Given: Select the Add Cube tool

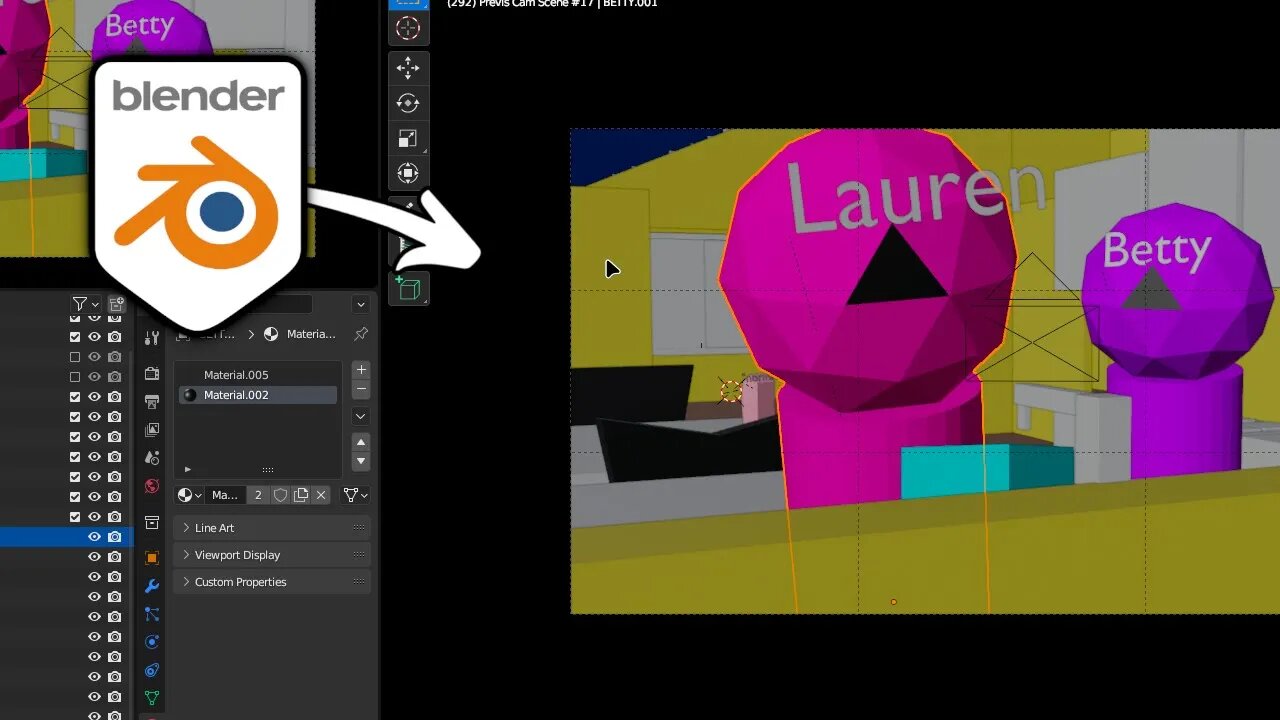Looking at the screenshot, I should (408, 288).
